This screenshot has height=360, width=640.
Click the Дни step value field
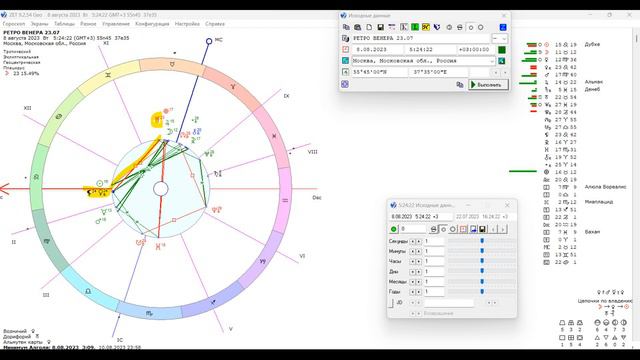(434, 271)
